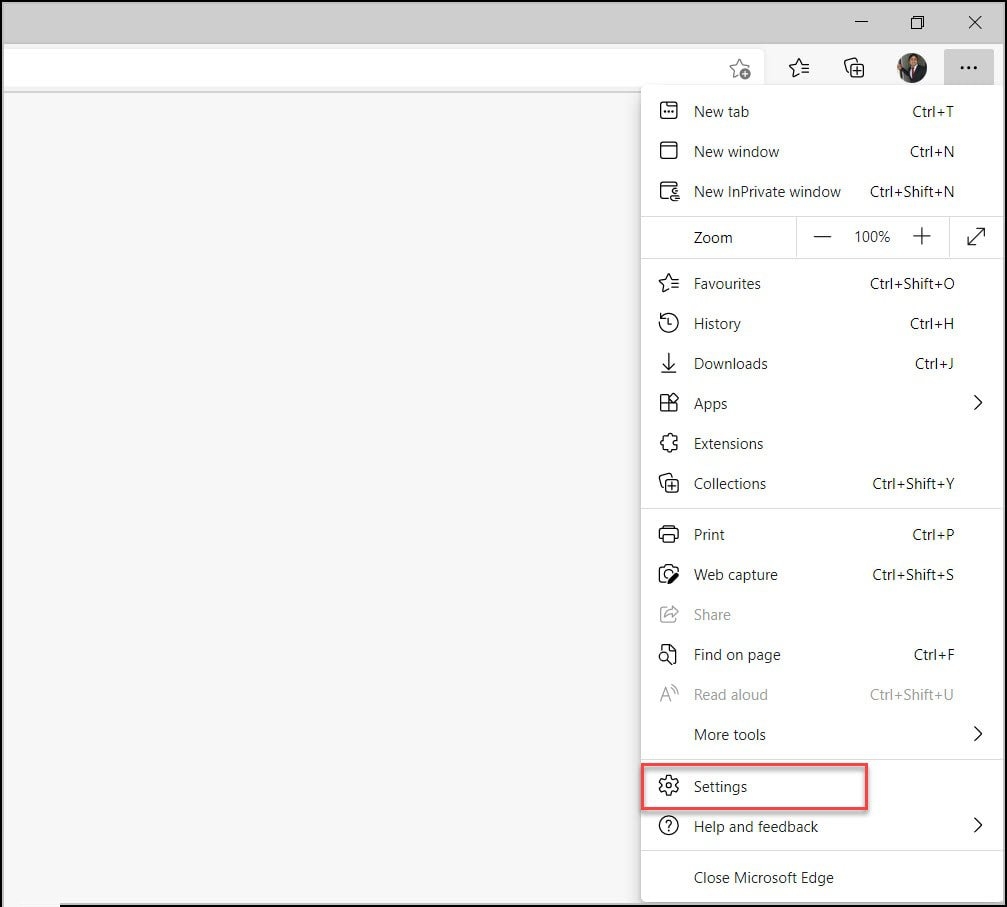Viewport: 1007px width, 907px height.
Task: Click the Print printer icon
Action: 668,534
